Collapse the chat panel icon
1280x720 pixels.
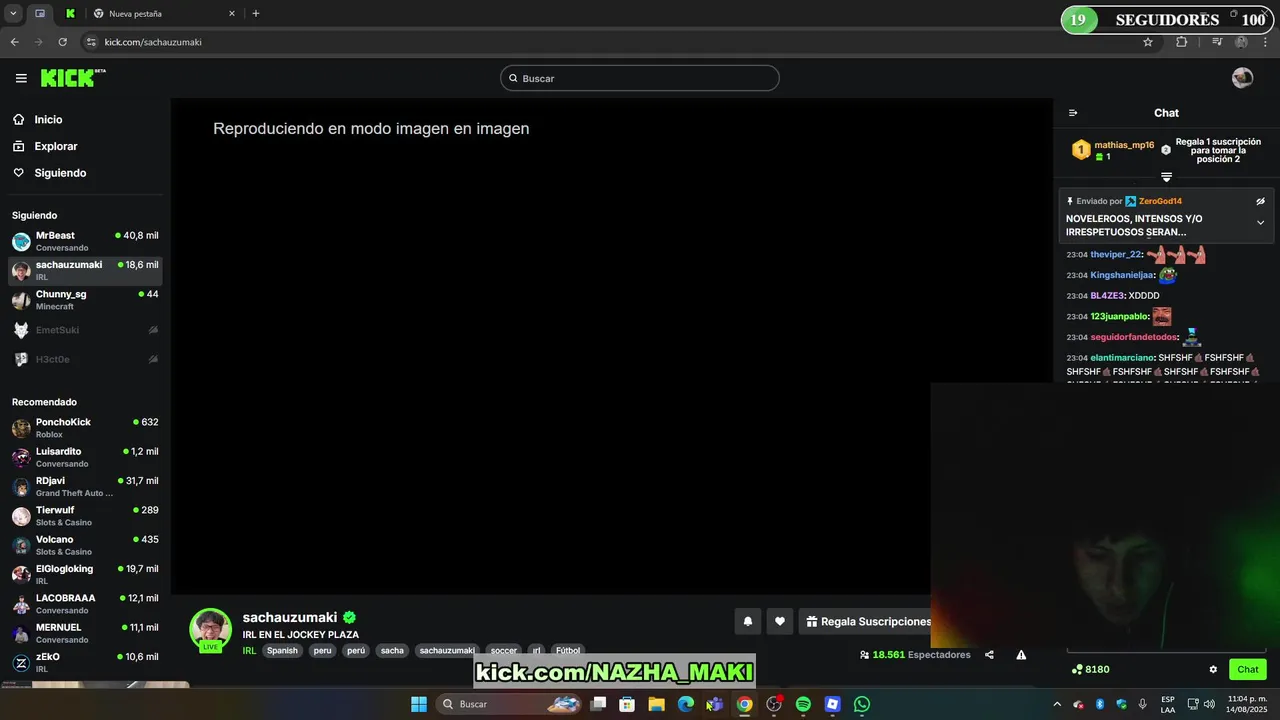pyautogui.click(x=1073, y=113)
